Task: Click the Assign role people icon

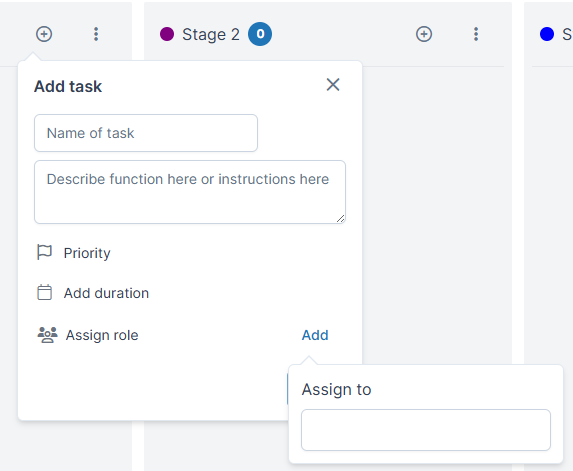Action: pyautogui.click(x=48, y=335)
